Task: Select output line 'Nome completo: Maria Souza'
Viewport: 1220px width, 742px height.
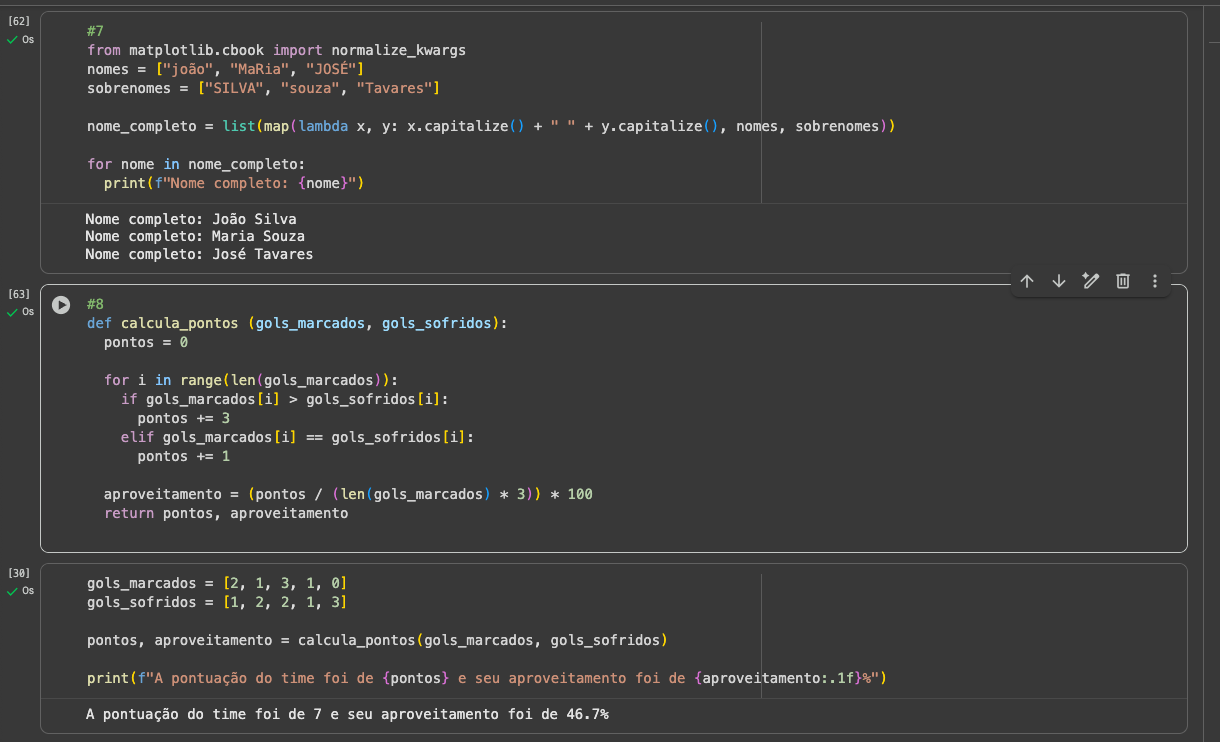Action: tap(195, 237)
